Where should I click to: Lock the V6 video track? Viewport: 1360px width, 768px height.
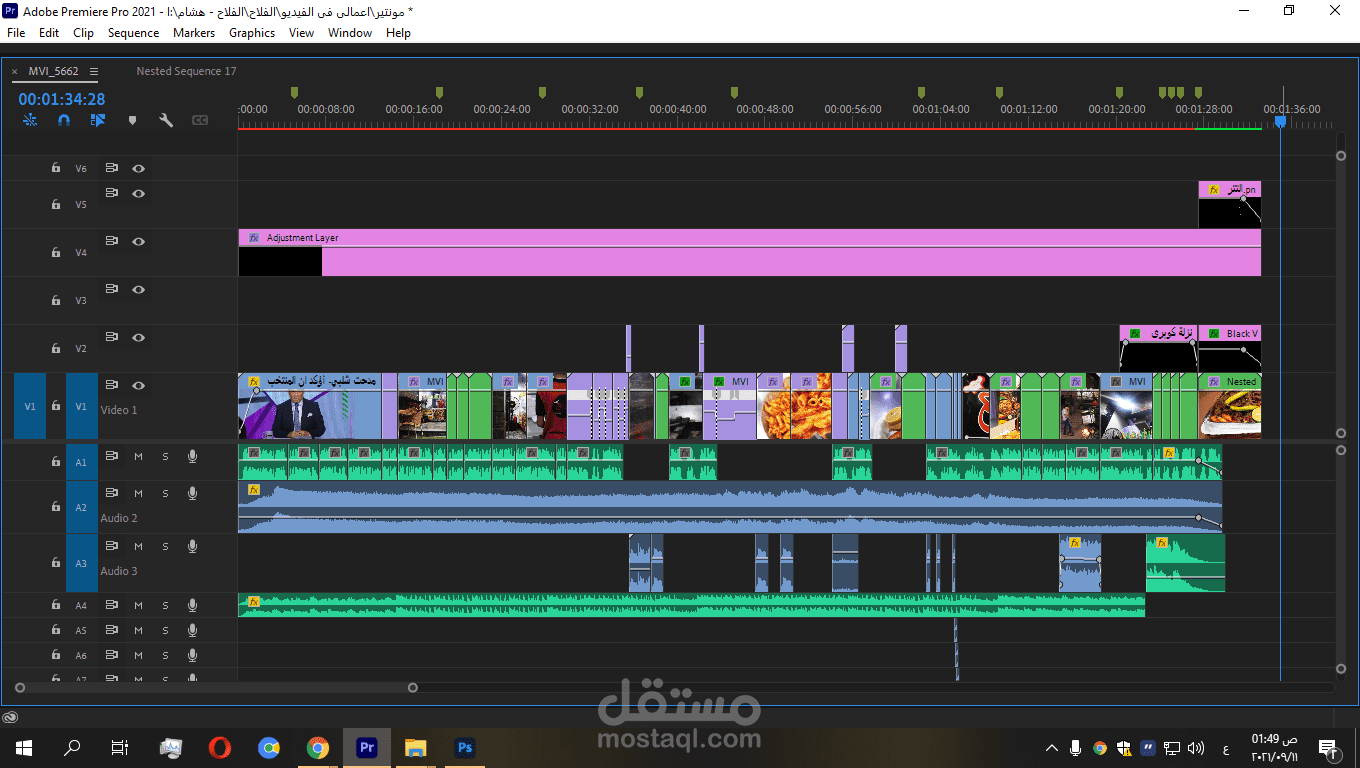click(56, 168)
